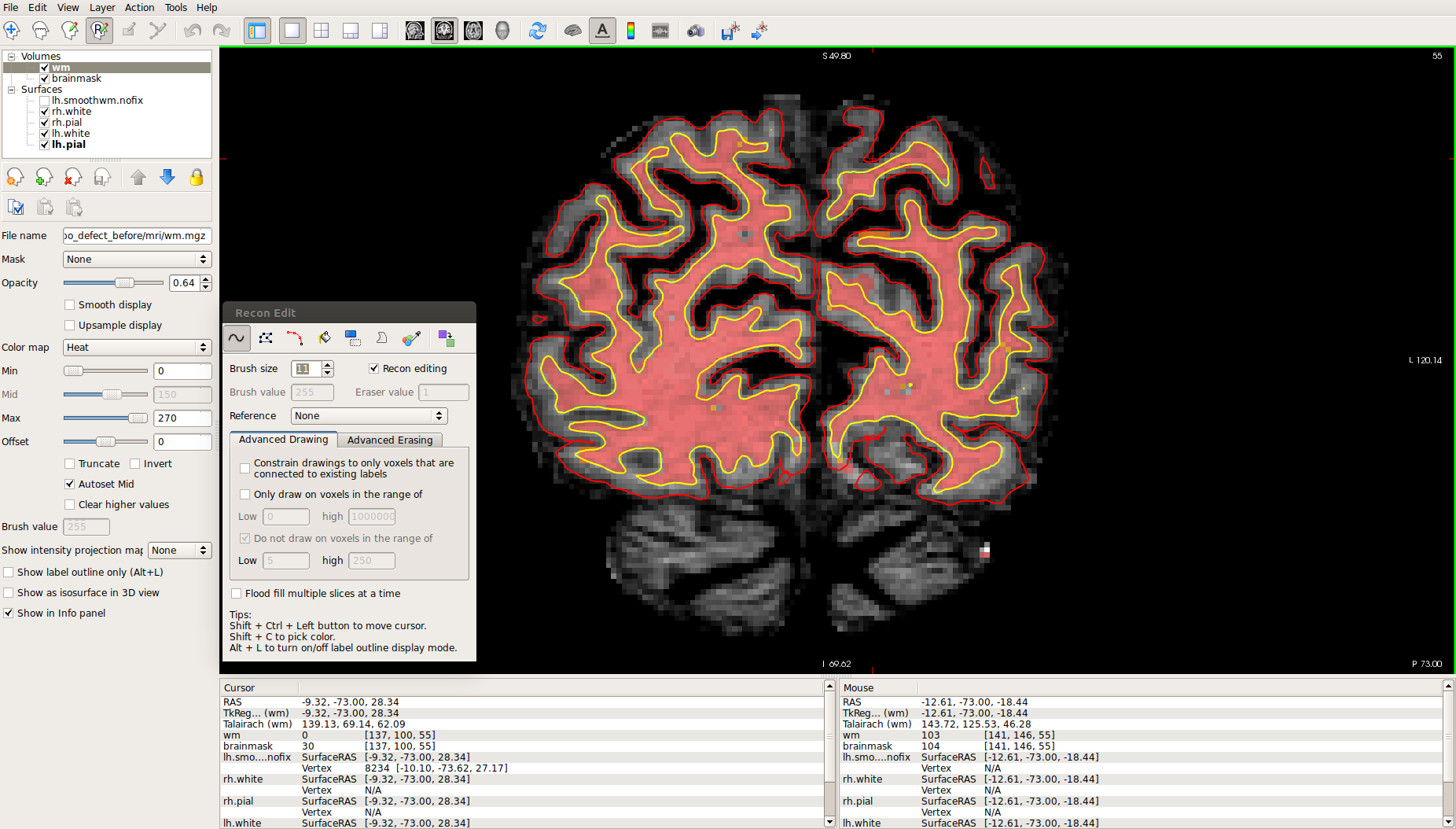
Task: Open the Tools menu
Action: click(x=175, y=7)
